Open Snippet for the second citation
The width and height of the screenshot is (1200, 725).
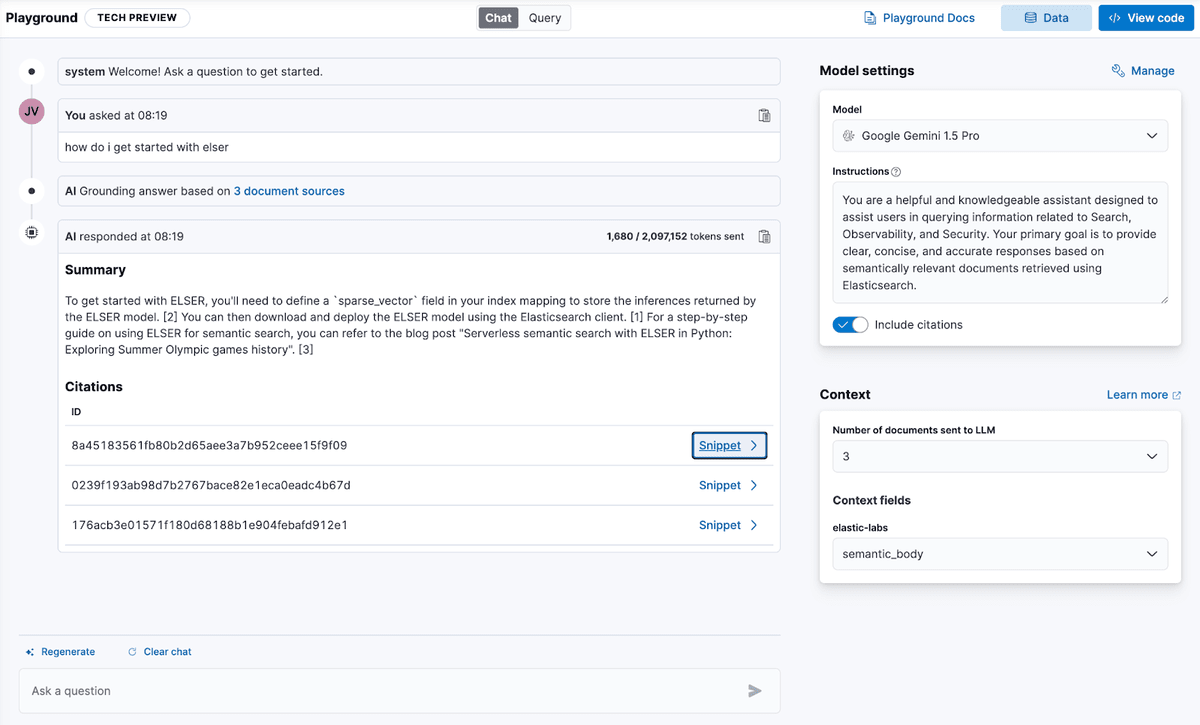(728, 486)
